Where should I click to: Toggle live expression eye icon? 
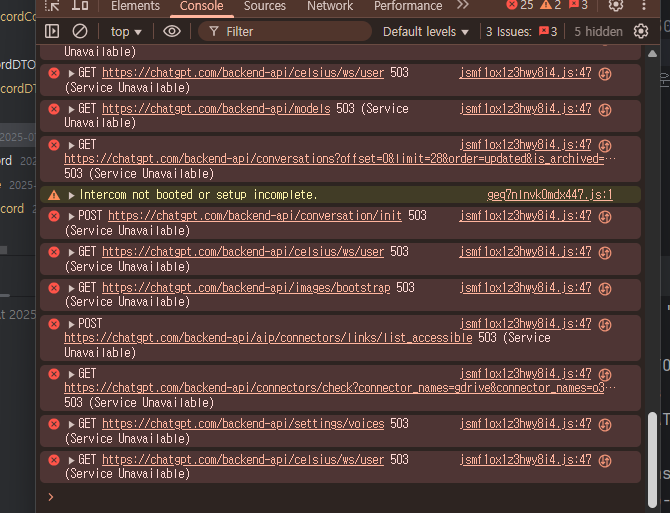click(172, 31)
